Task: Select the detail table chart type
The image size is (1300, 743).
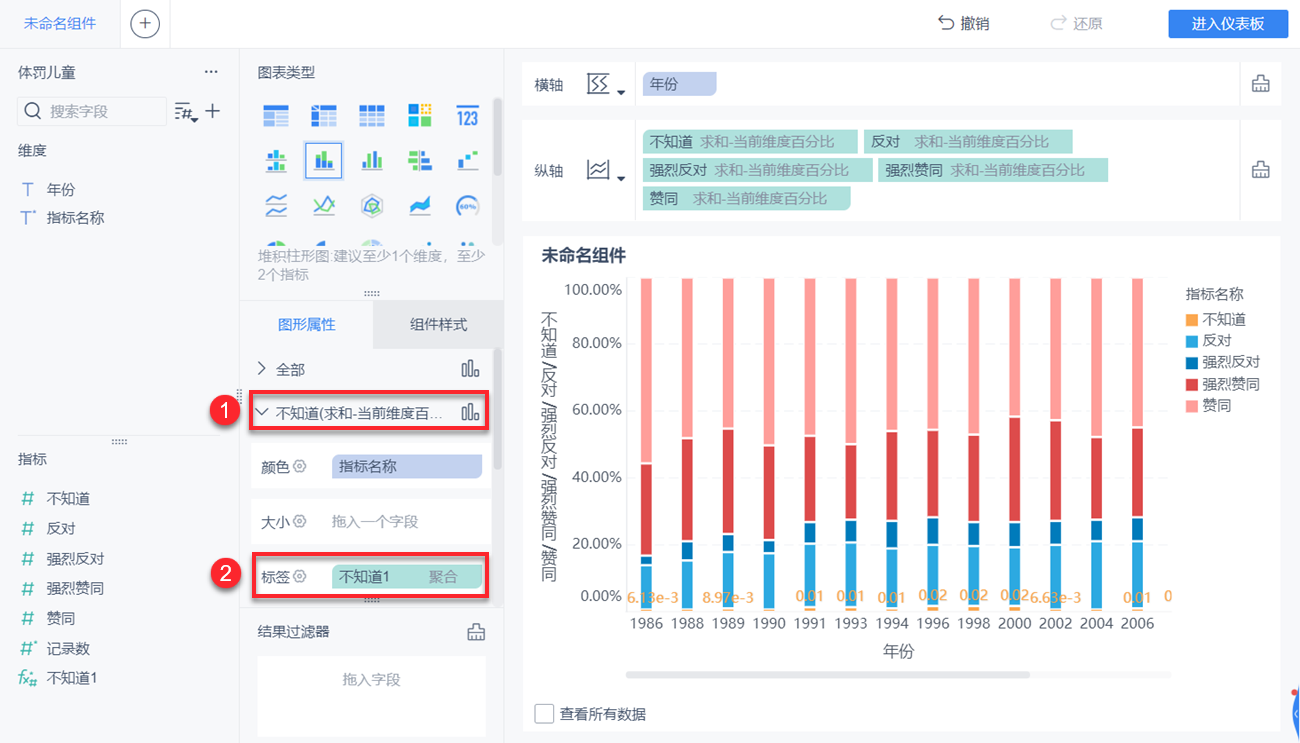Action: [x=372, y=116]
